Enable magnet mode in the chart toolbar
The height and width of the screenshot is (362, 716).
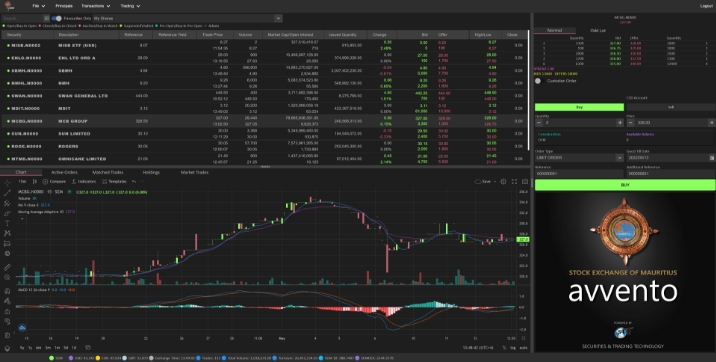7,291
